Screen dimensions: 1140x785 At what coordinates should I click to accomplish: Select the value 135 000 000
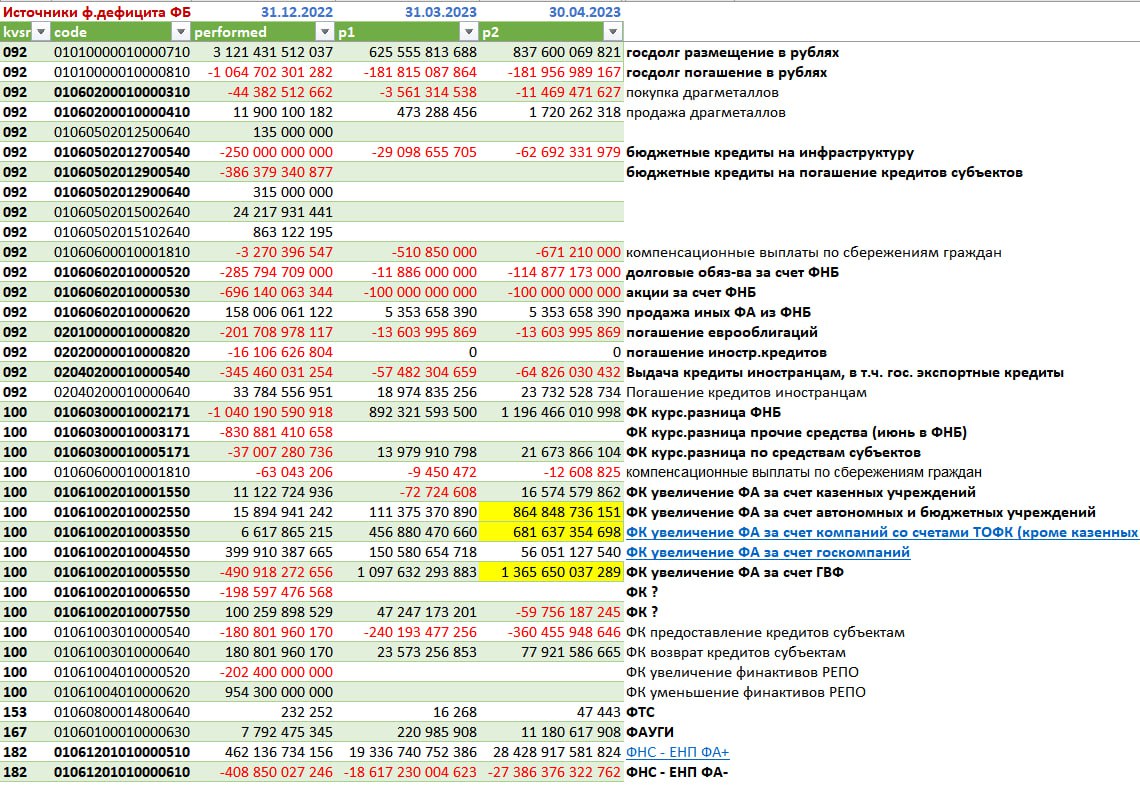(292, 132)
